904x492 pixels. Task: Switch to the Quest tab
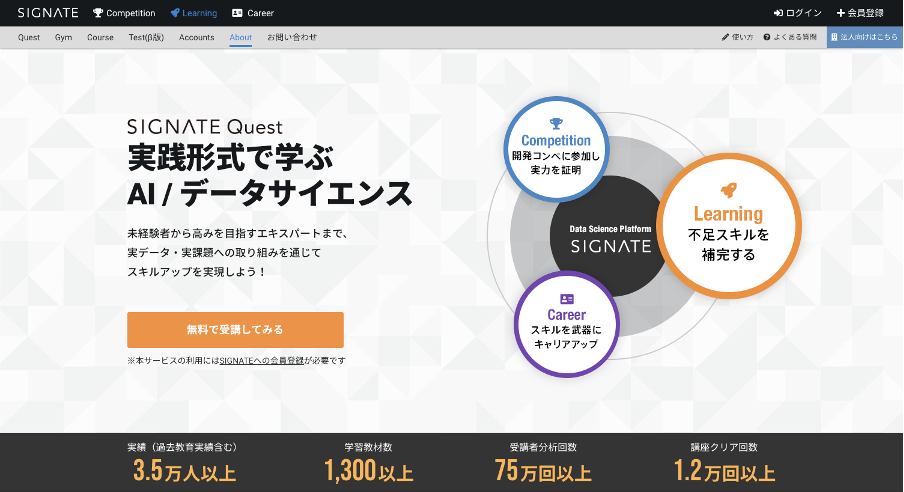pos(29,37)
